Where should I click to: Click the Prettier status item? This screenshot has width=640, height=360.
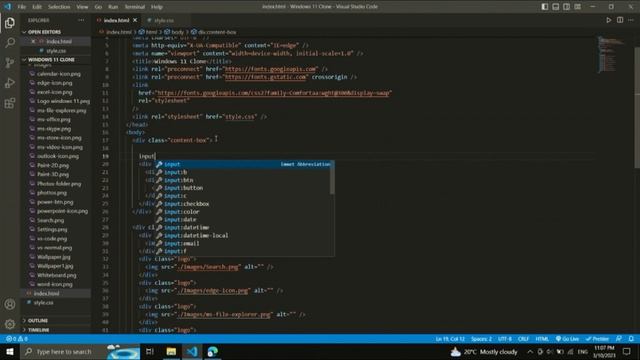[x=598, y=339]
